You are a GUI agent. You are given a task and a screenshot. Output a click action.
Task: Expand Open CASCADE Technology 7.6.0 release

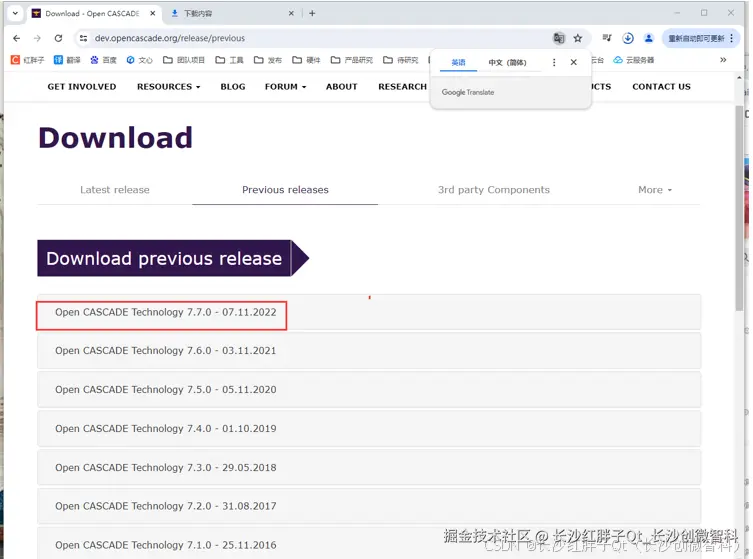[369, 351]
